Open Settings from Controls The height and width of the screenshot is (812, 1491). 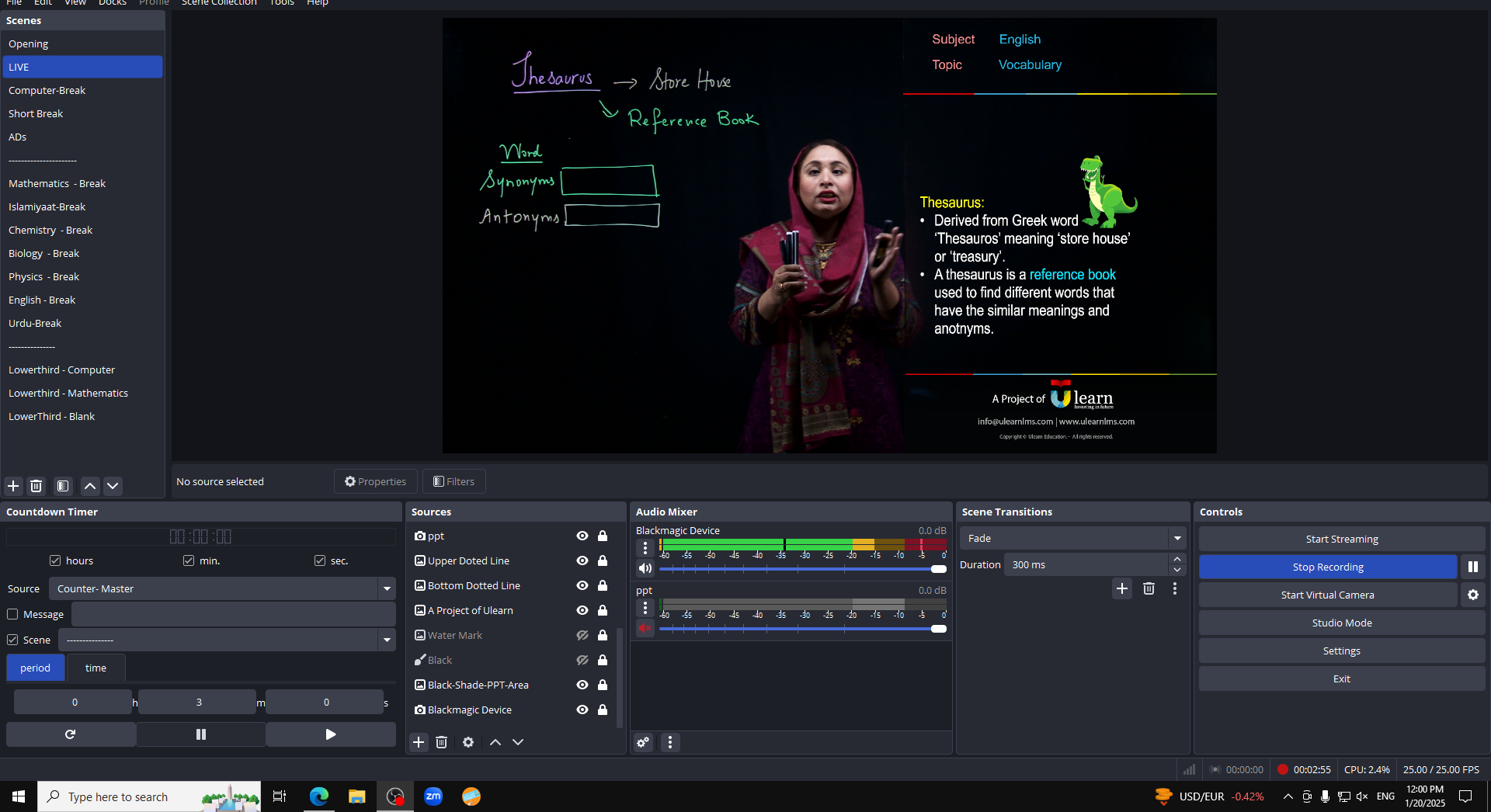coord(1342,651)
